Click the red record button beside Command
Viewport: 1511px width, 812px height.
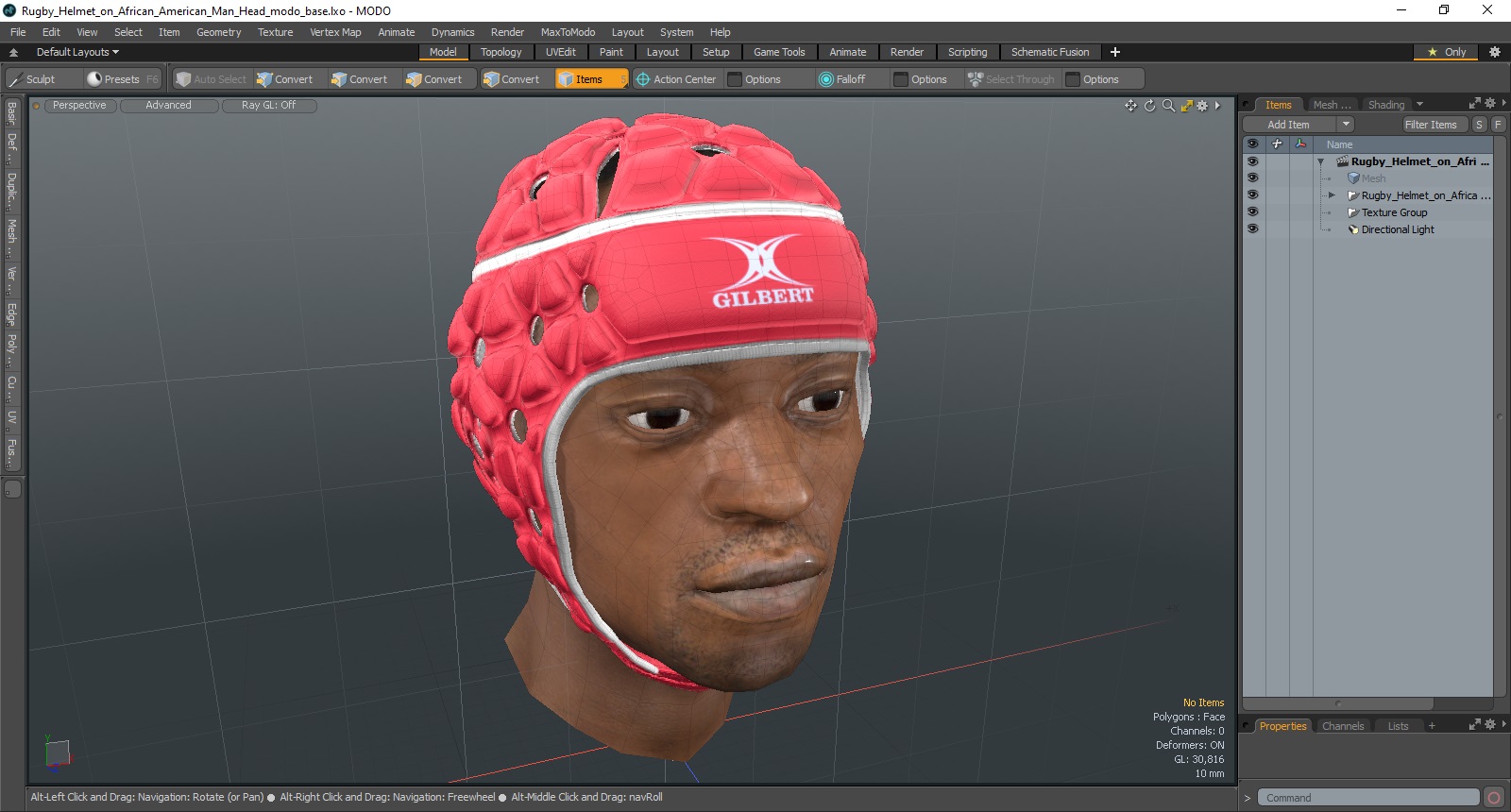click(x=1493, y=798)
